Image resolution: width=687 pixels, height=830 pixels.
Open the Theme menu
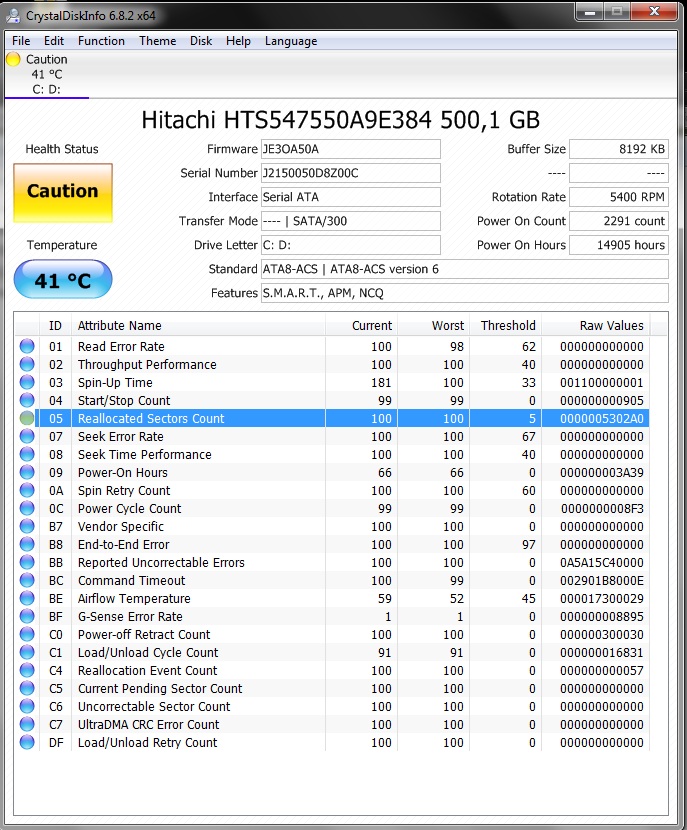pos(157,41)
